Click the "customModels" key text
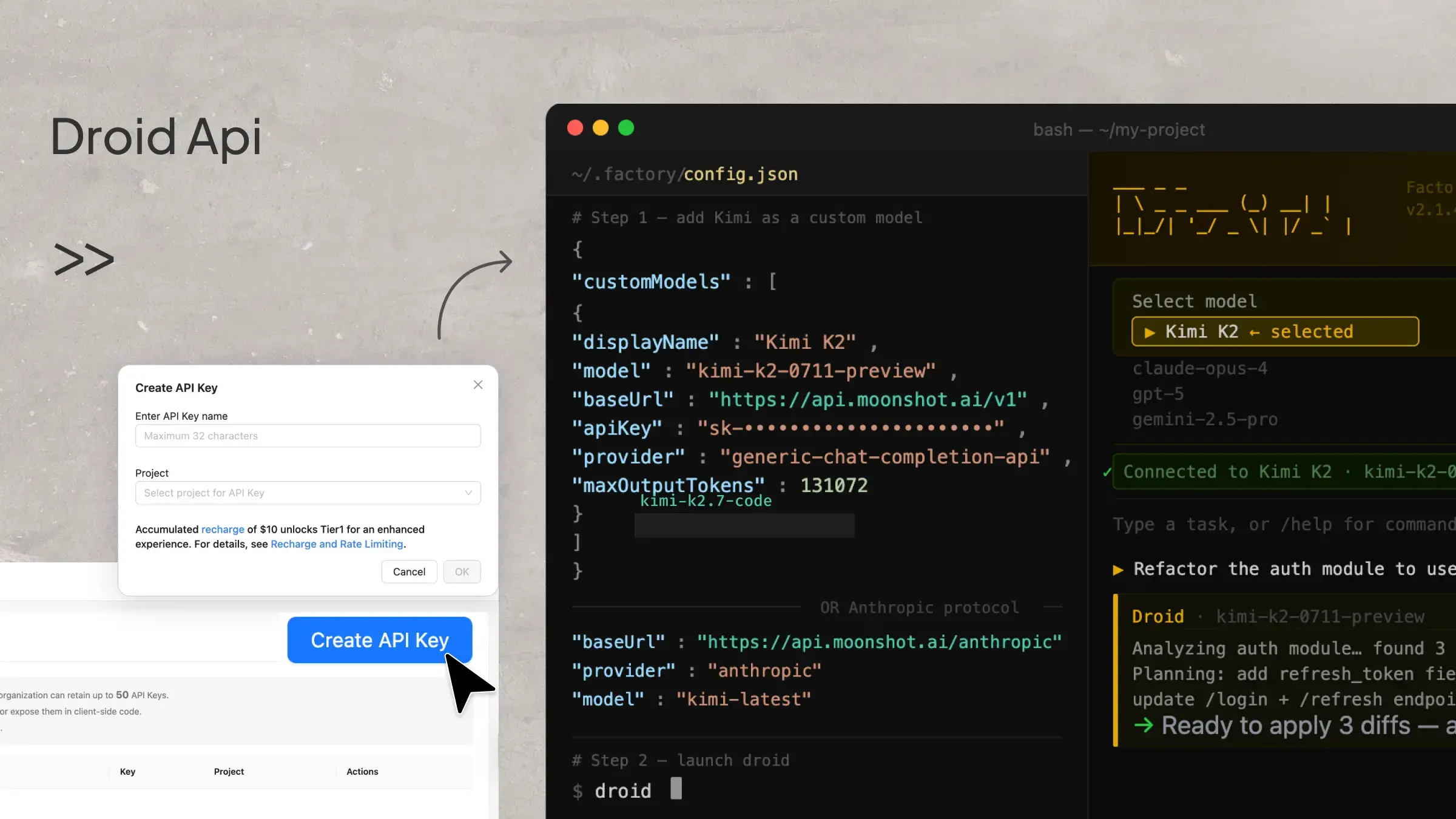 pos(651,281)
